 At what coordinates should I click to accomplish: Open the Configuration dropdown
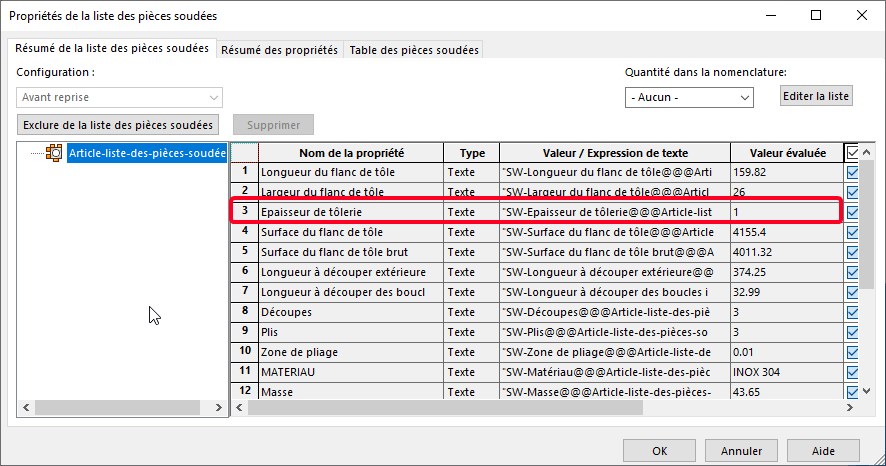click(119, 97)
